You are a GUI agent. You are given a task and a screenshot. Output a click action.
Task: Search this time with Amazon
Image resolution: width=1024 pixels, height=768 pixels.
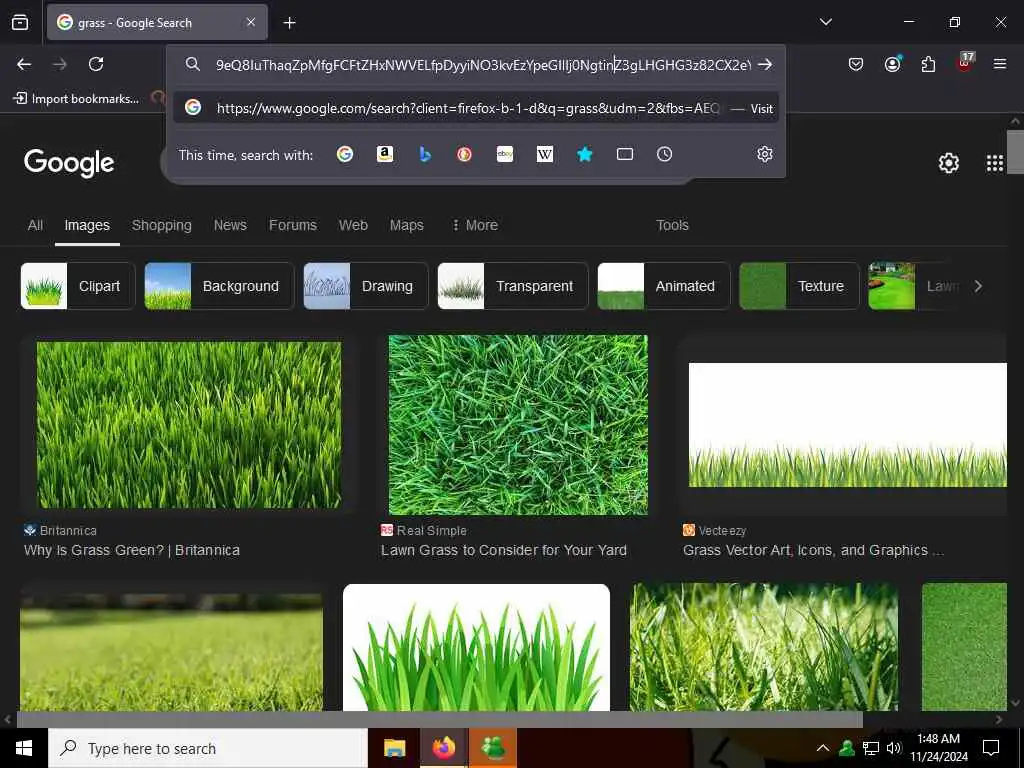click(x=385, y=154)
